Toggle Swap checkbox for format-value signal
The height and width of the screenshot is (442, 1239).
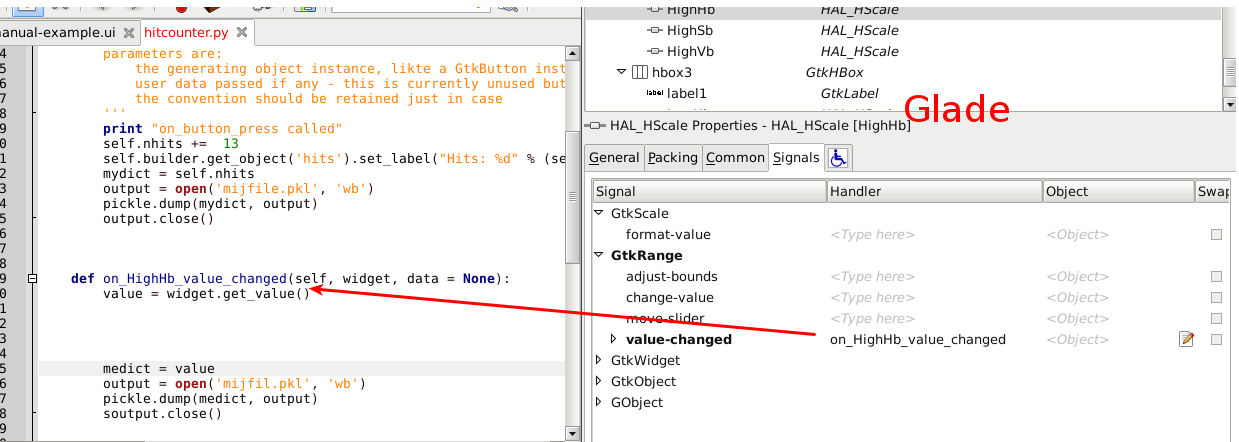coord(1216,234)
